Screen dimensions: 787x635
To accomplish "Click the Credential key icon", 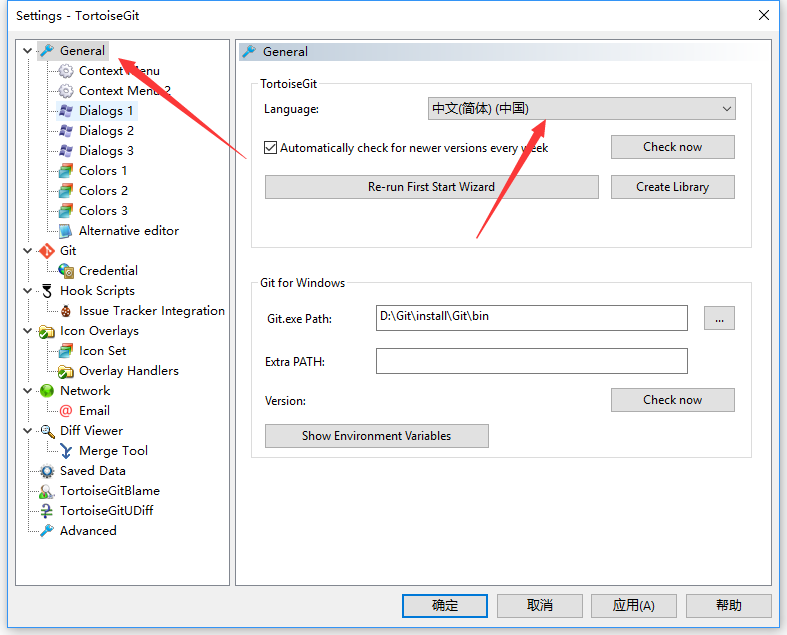I will coord(66,271).
